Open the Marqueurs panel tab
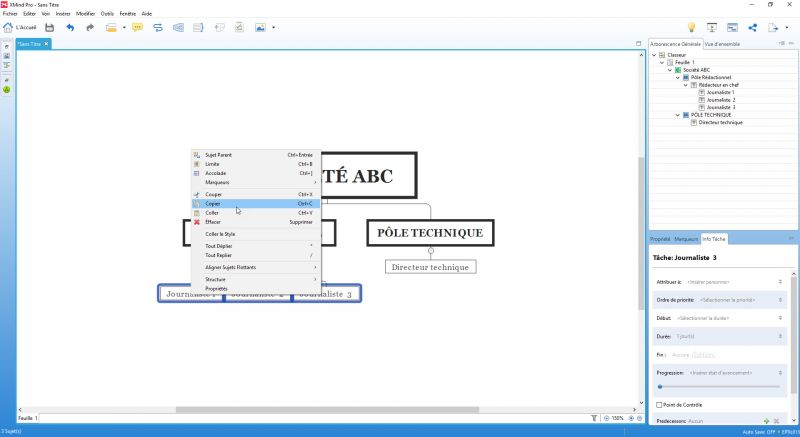 pyautogui.click(x=686, y=239)
